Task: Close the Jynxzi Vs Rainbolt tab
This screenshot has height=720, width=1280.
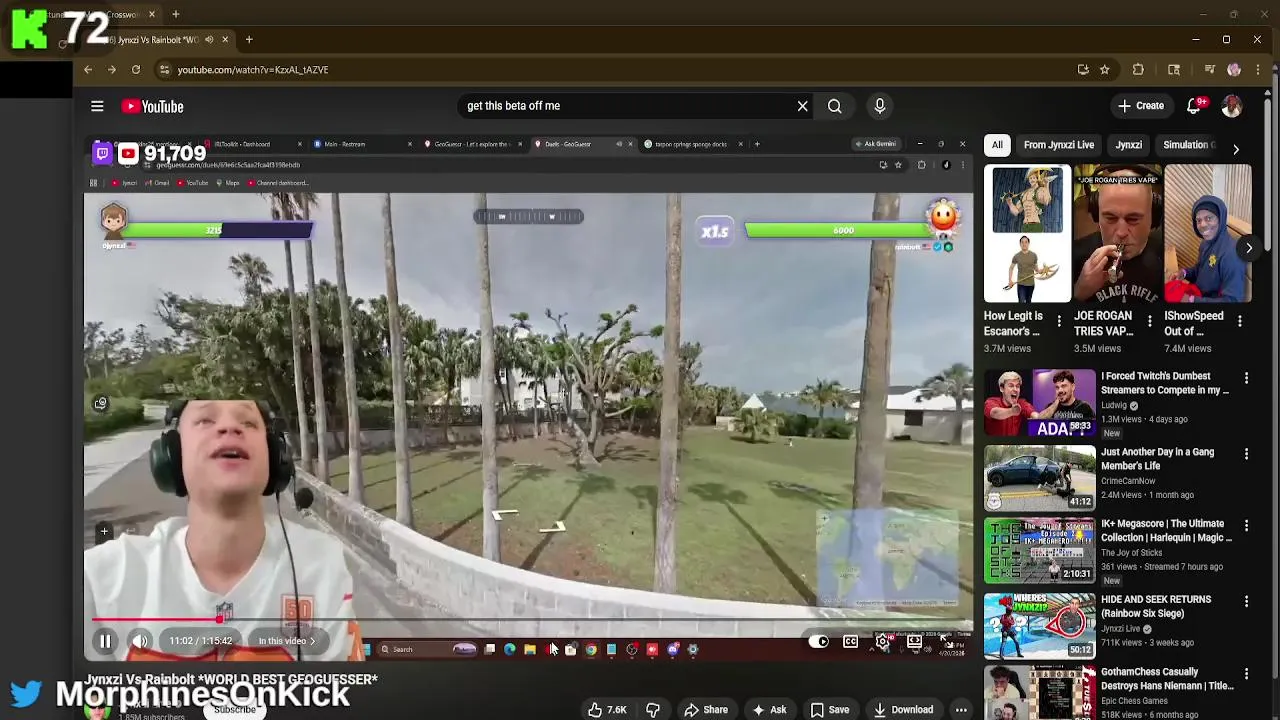Action: (225, 40)
